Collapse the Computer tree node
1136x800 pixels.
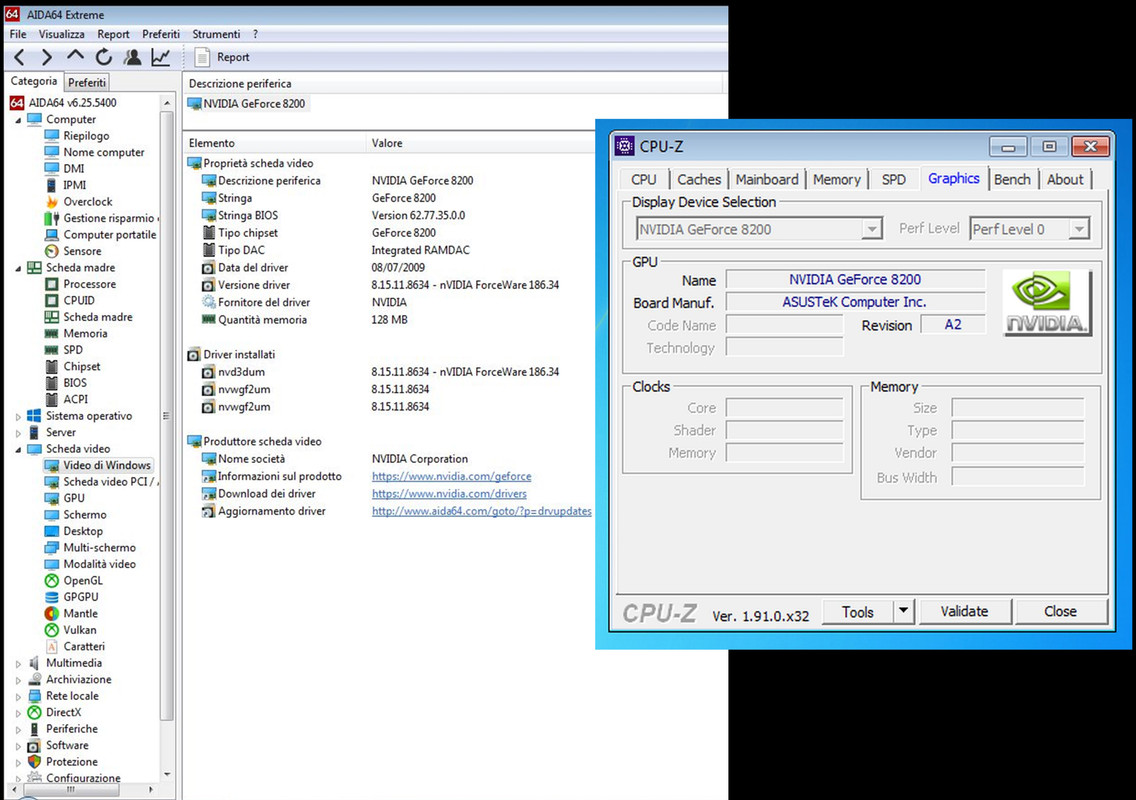[x=18, y=120]
